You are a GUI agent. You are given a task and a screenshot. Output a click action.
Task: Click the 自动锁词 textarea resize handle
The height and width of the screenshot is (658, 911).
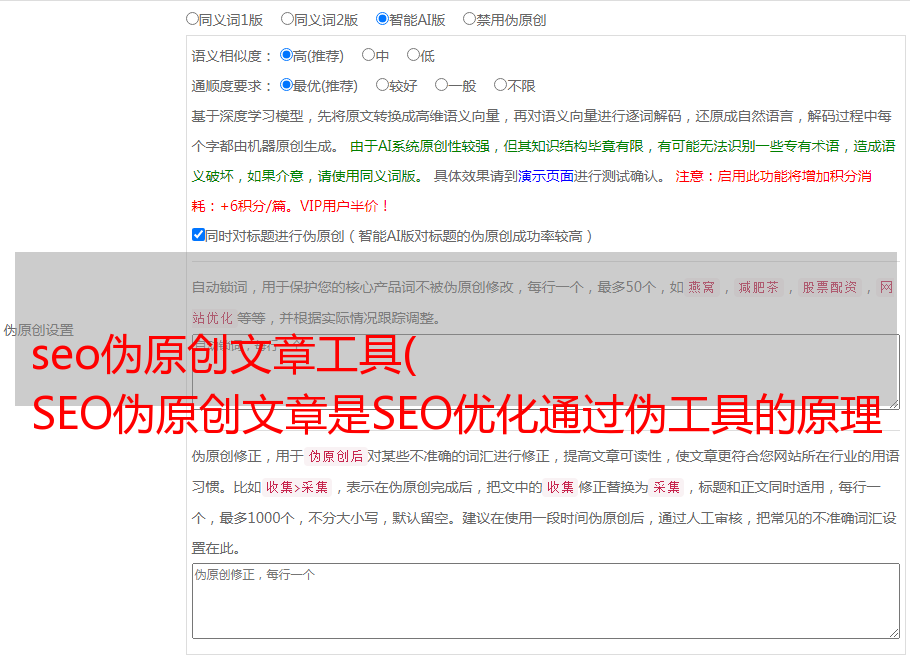[x=894, y=404]
